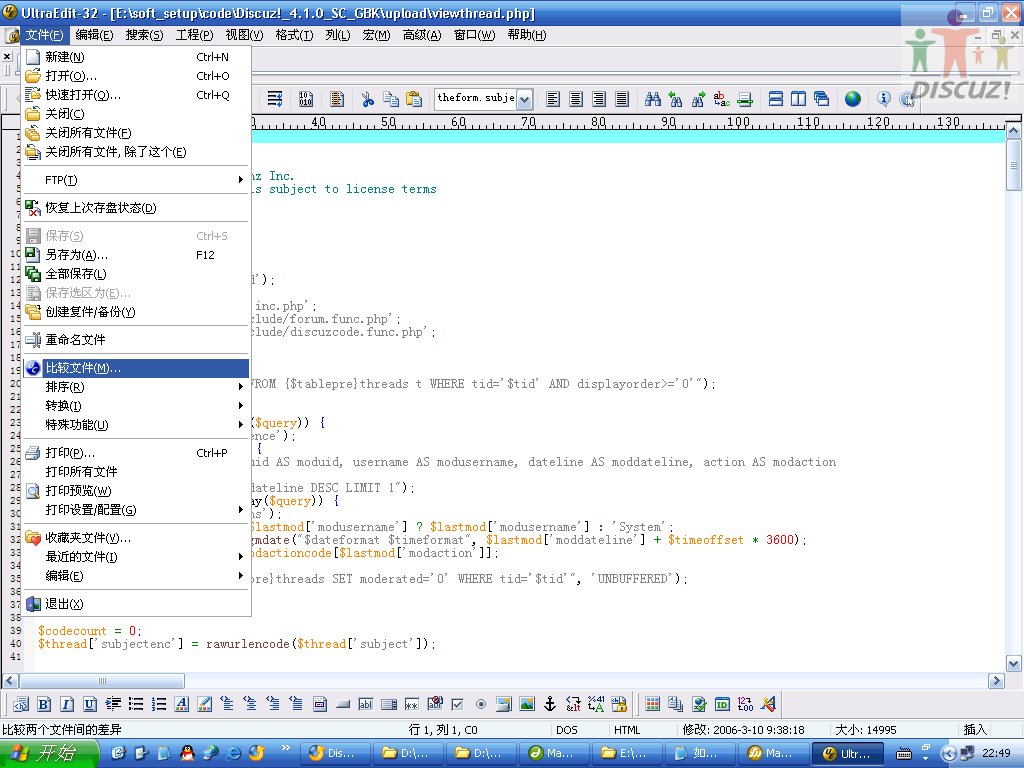The image size is (1024, 768).
Task: Click the vertical scrollbar down arrow
Action: [x=1014, y=664]
